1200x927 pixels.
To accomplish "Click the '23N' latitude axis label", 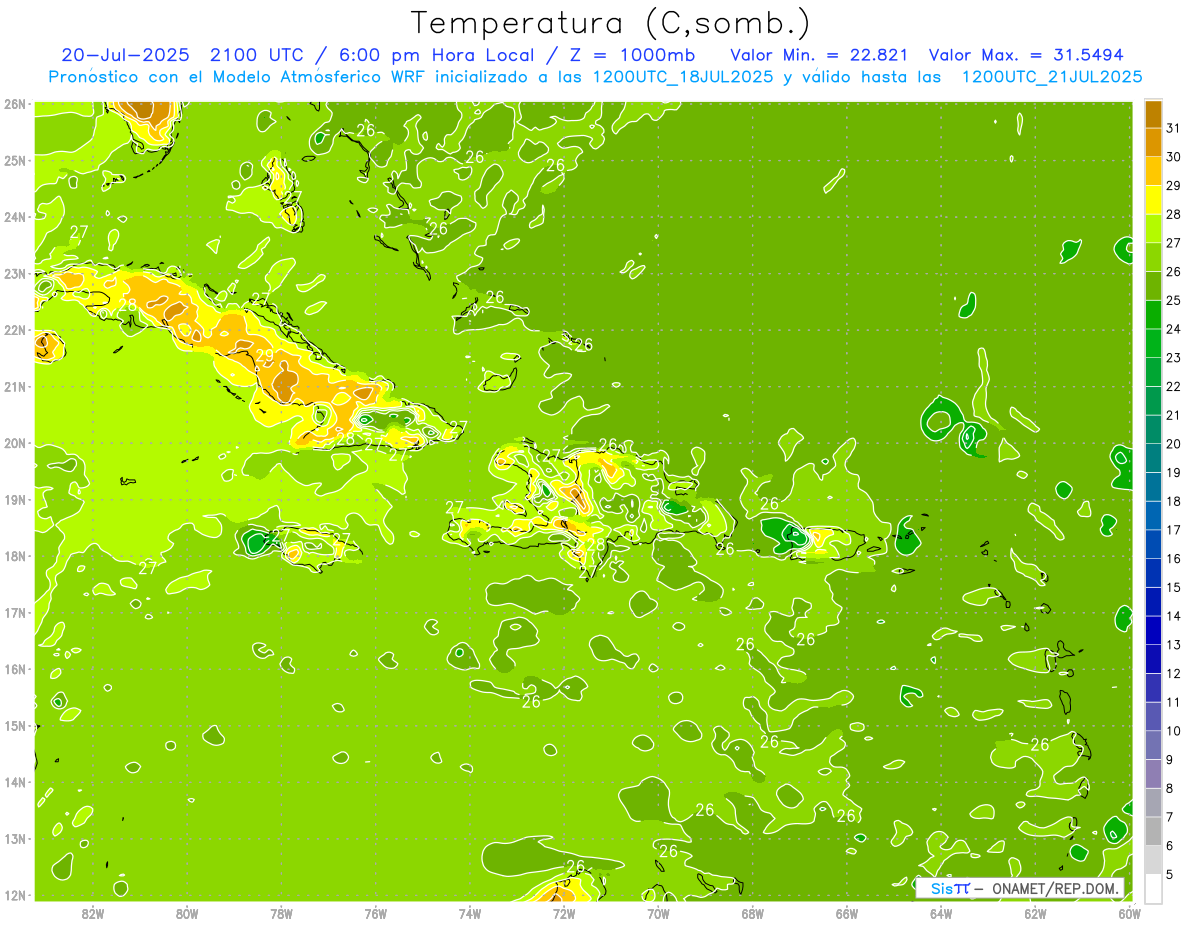I will coord(15,273).
